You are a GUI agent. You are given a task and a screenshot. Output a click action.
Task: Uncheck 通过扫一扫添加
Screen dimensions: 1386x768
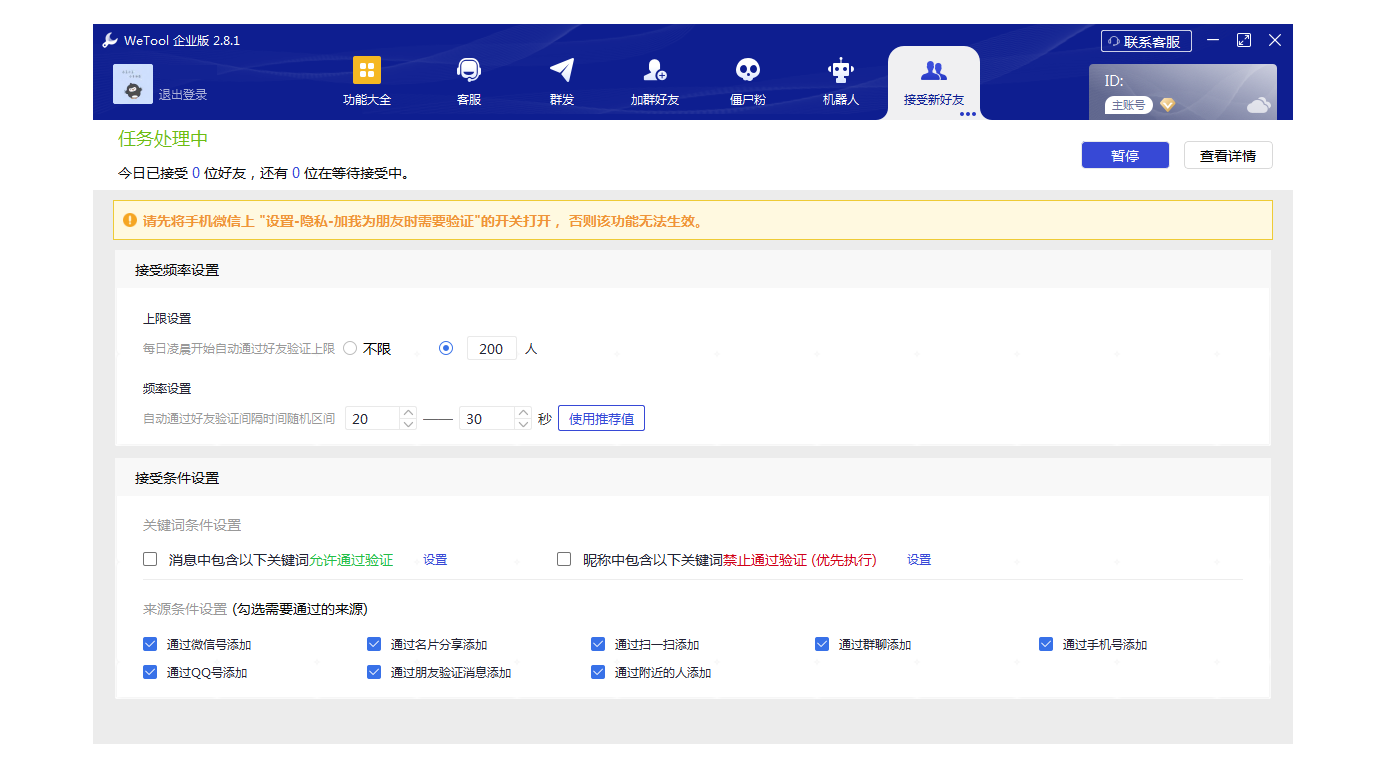click(598, 644)
